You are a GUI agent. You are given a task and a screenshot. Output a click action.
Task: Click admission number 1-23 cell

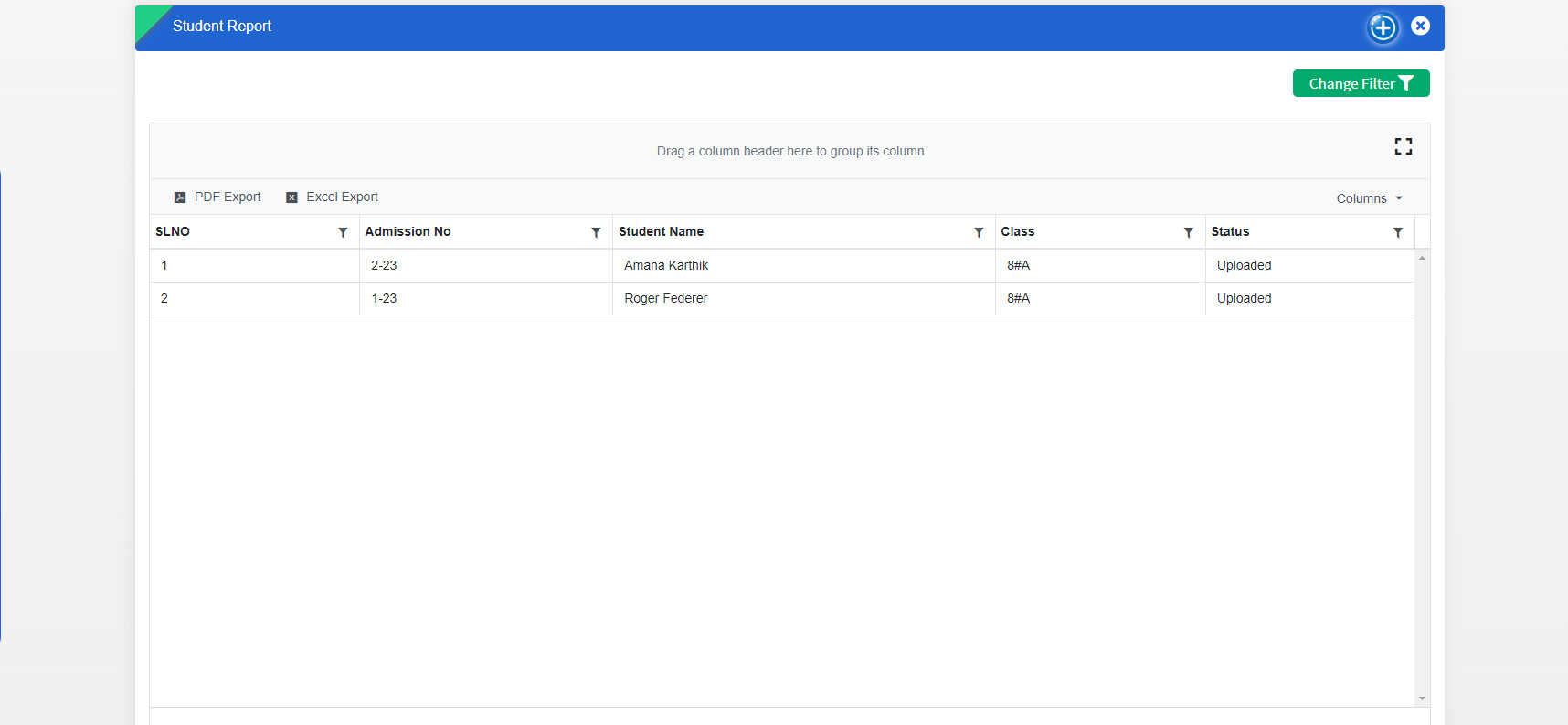[486, 298]
